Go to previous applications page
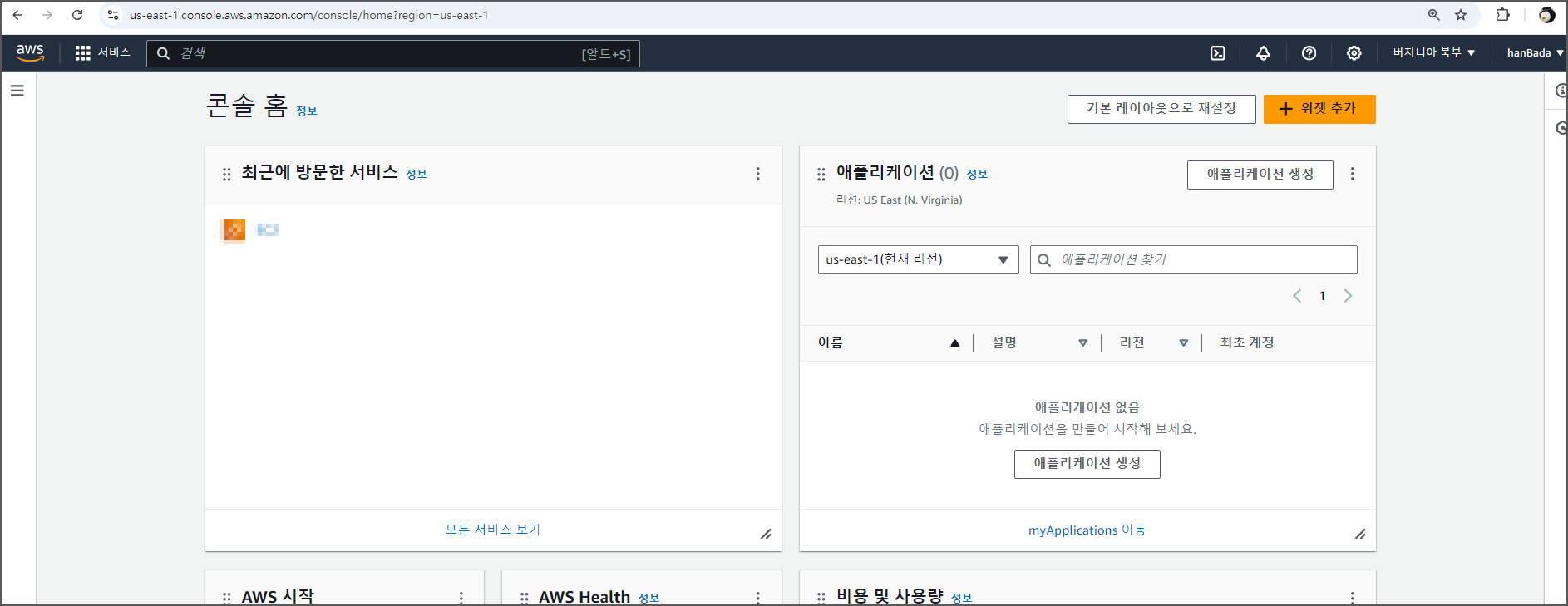 coord(1297,296)
